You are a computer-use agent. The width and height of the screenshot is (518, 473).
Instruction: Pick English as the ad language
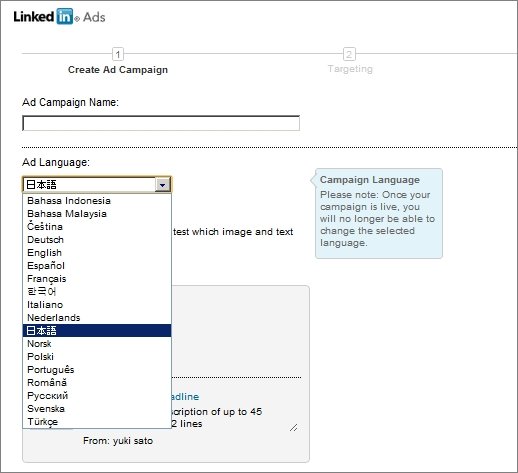point(97,253)
